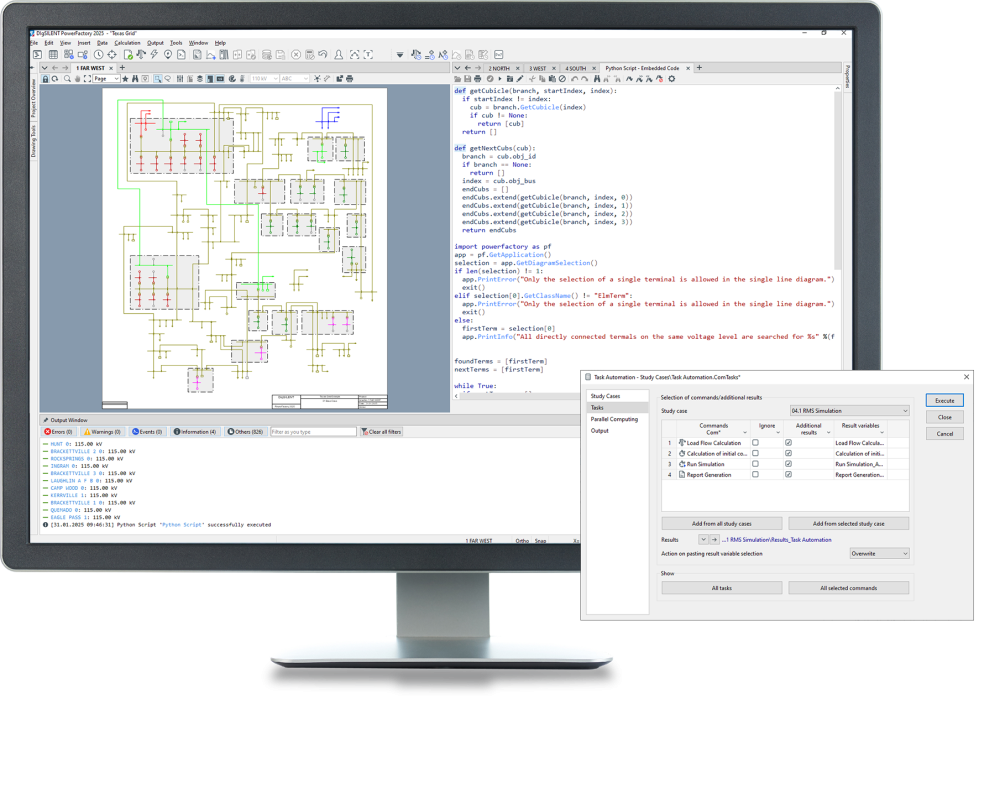Open the Study case dropdown '04.1 RMS Simulation'
The height and width of the screenshot is (788, 1000).
pos(849,411)
